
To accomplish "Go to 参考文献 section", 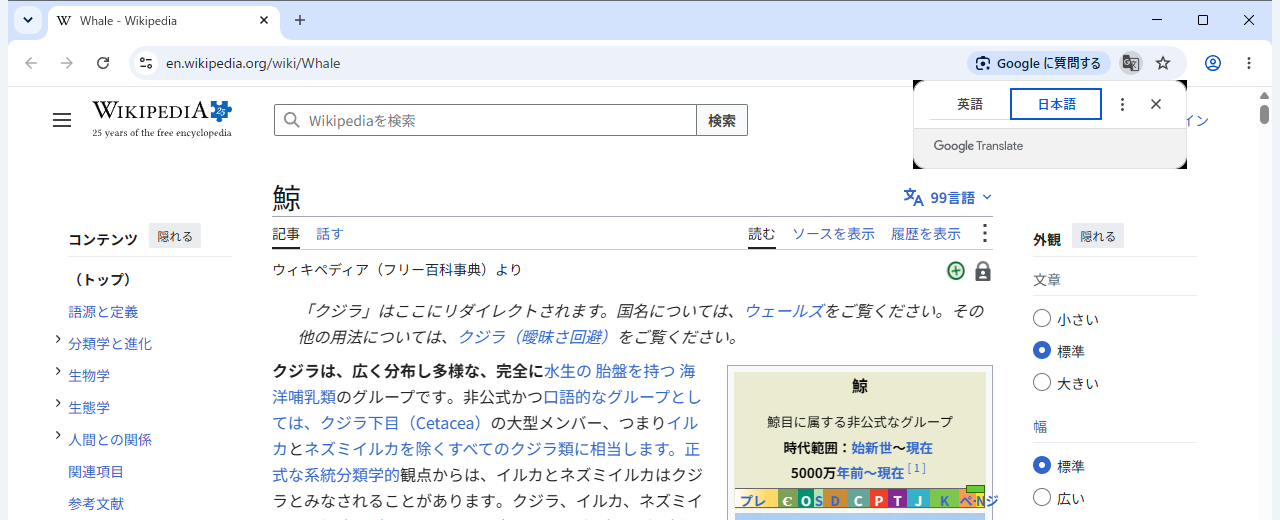I will [x=96, y=504].
